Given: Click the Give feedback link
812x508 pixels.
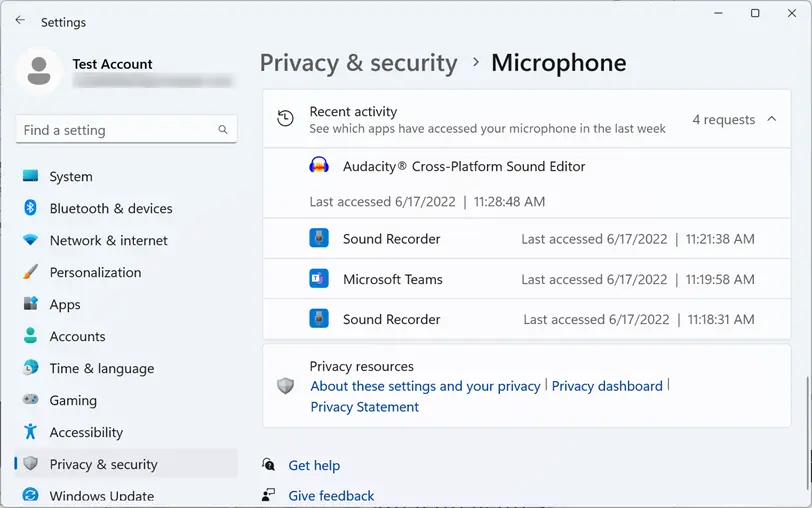Looking at the screenshot, I should tap(331, 495).
